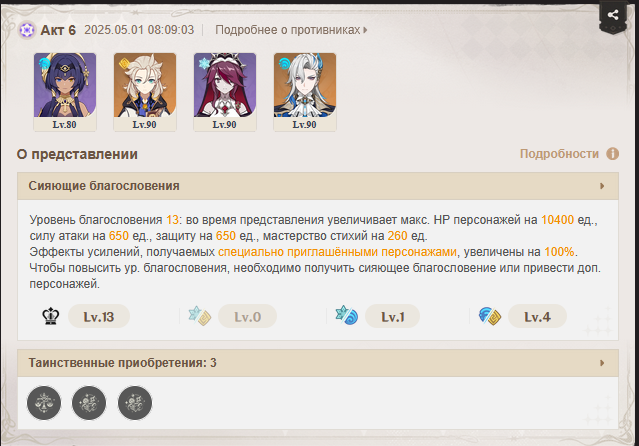Click the Cryo-Hydro reaction icon at Lv.1

click(x=347, y=316)
